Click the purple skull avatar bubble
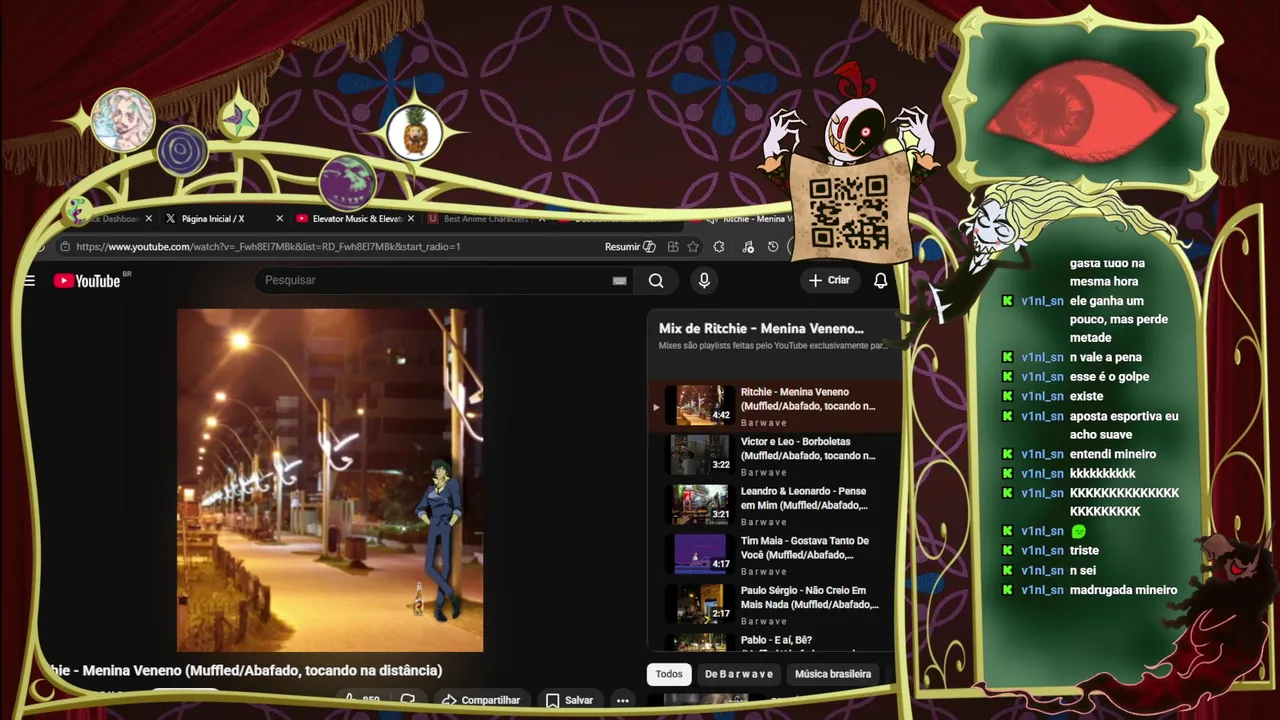Viewport: 1280px width, 720px height. point(348,183)
